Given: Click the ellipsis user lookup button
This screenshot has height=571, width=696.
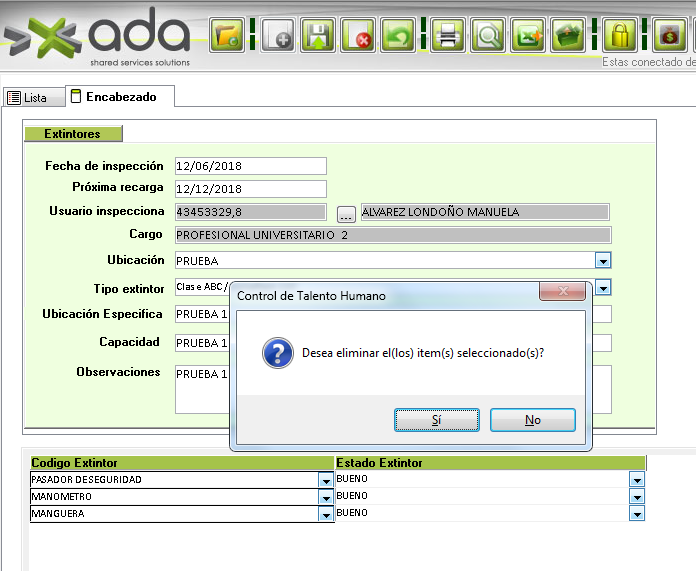Looking at the screenshot, I should [x=346, y=213].
